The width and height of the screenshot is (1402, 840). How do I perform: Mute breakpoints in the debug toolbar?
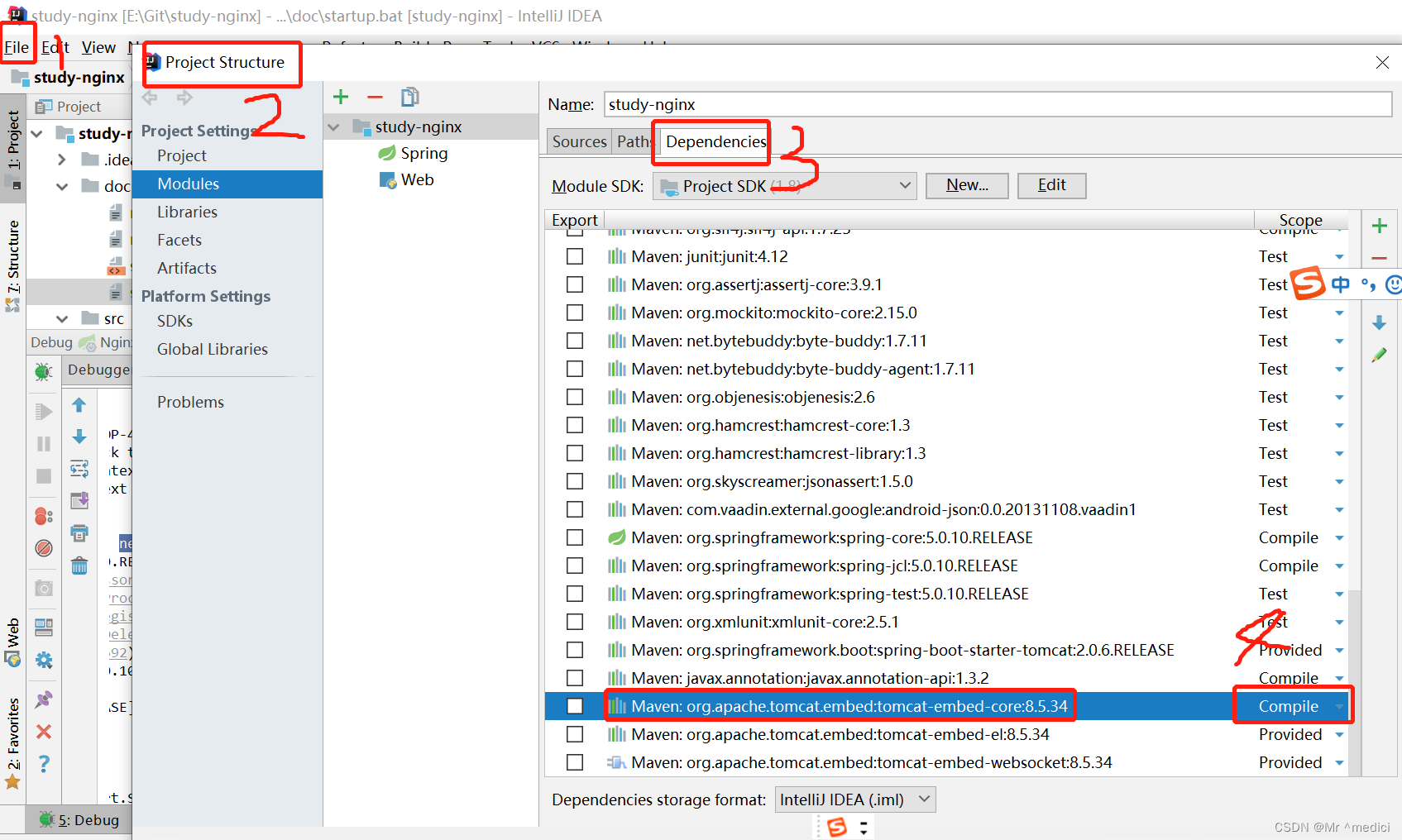pos(44,548)
